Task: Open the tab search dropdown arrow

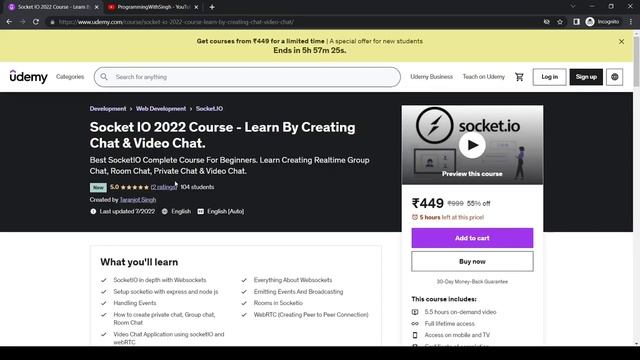Action: click(573, 7)
